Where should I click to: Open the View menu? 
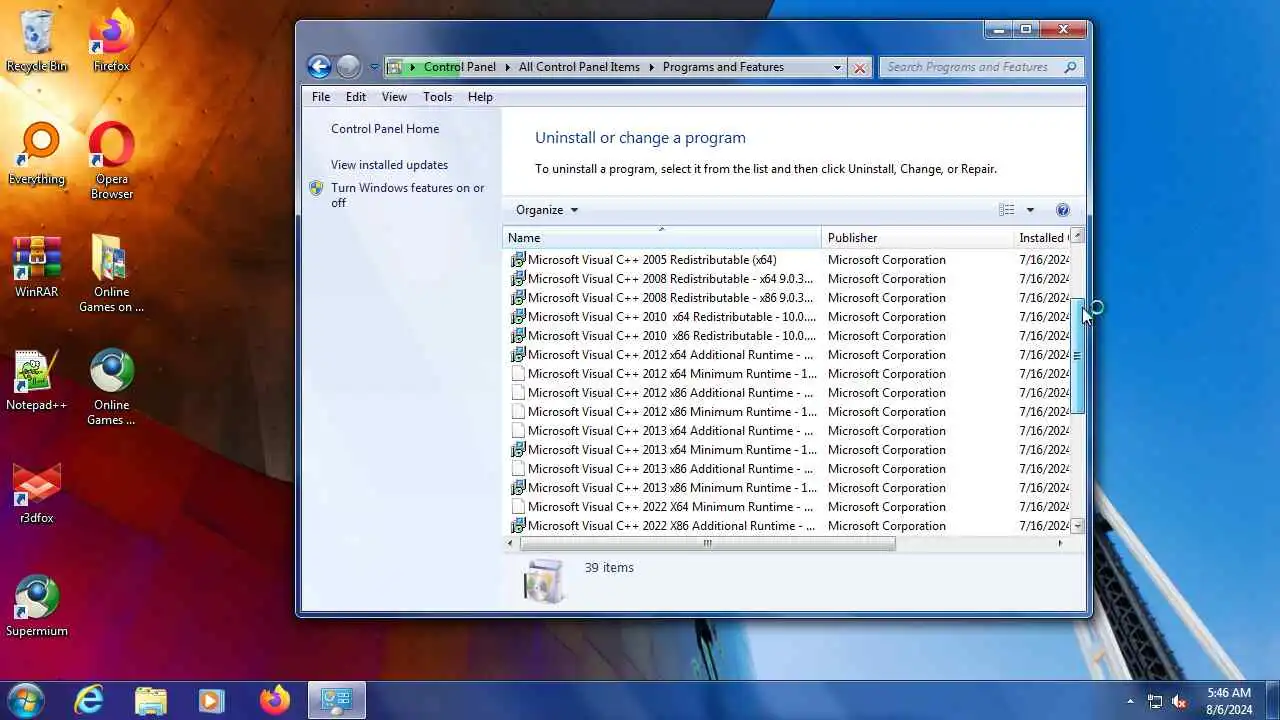point(394,97)
